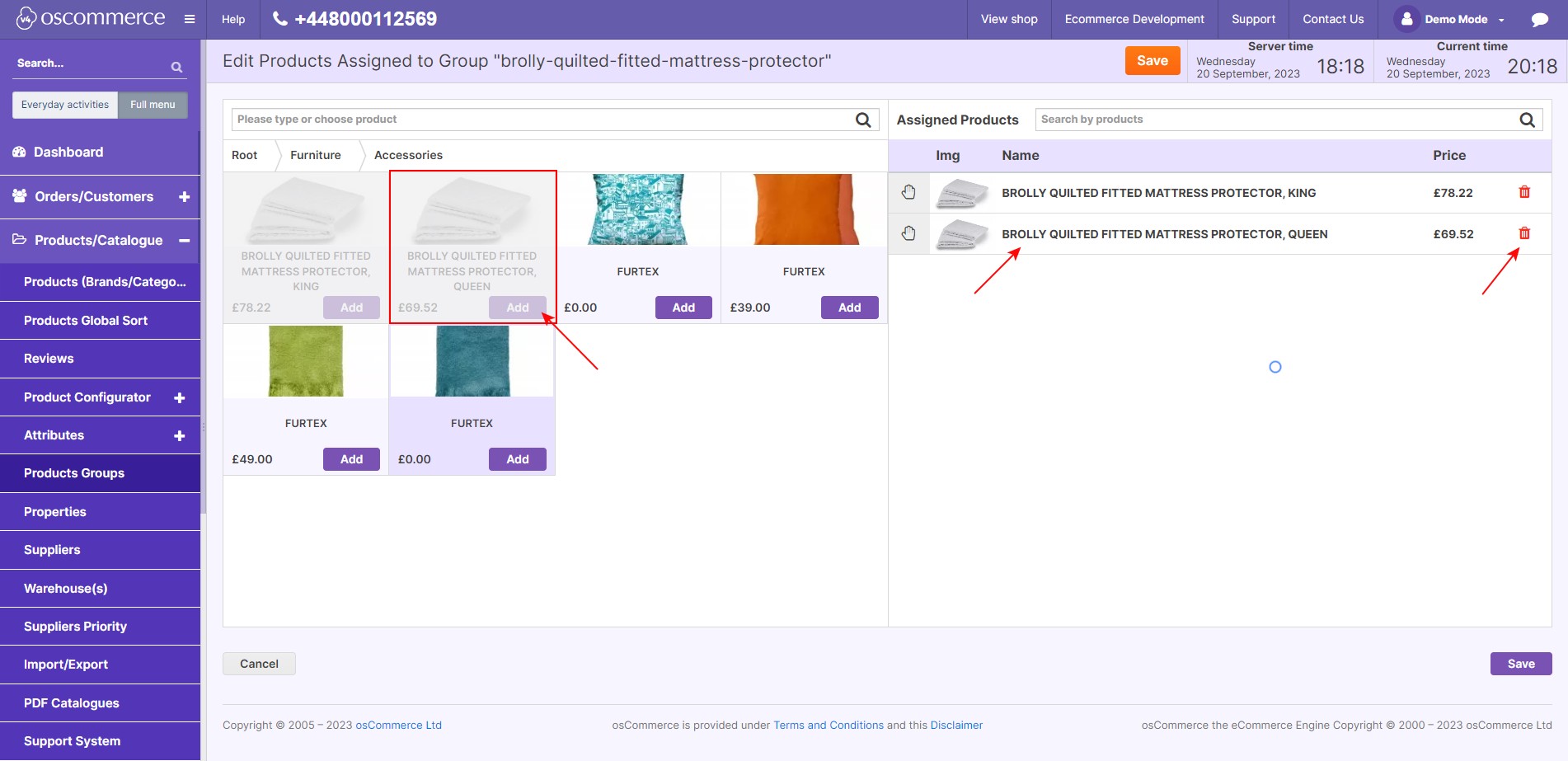
Task: Collapse the Products/Catalogue sidebar section
Action: [x=184, y=240]
